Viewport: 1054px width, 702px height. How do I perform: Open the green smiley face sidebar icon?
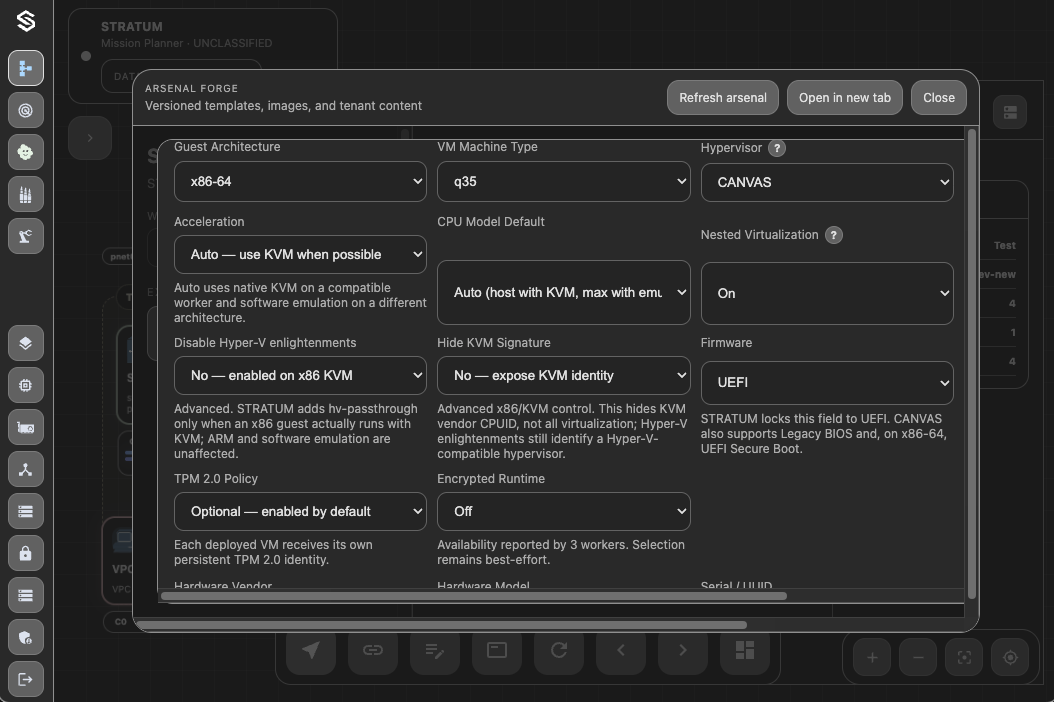[x=26, y=152]
